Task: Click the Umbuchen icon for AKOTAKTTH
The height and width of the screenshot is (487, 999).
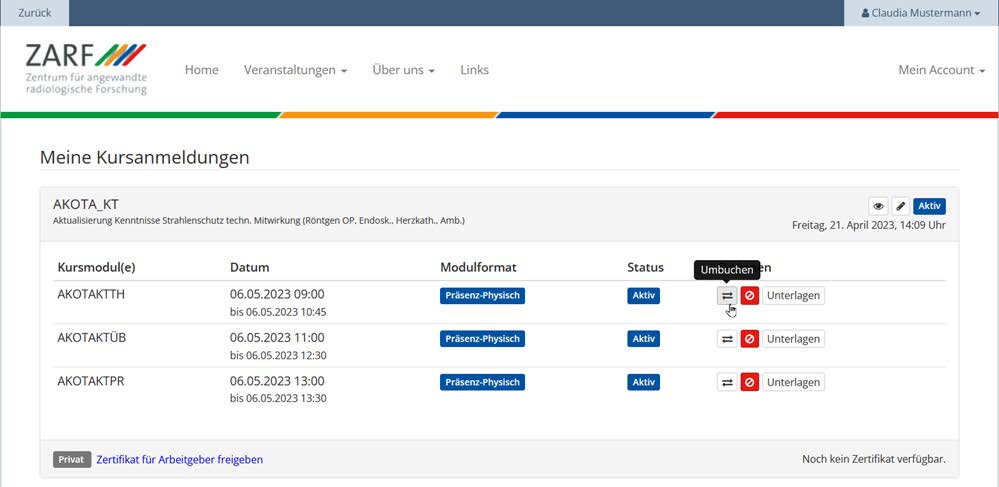Action: click(727, 296)
